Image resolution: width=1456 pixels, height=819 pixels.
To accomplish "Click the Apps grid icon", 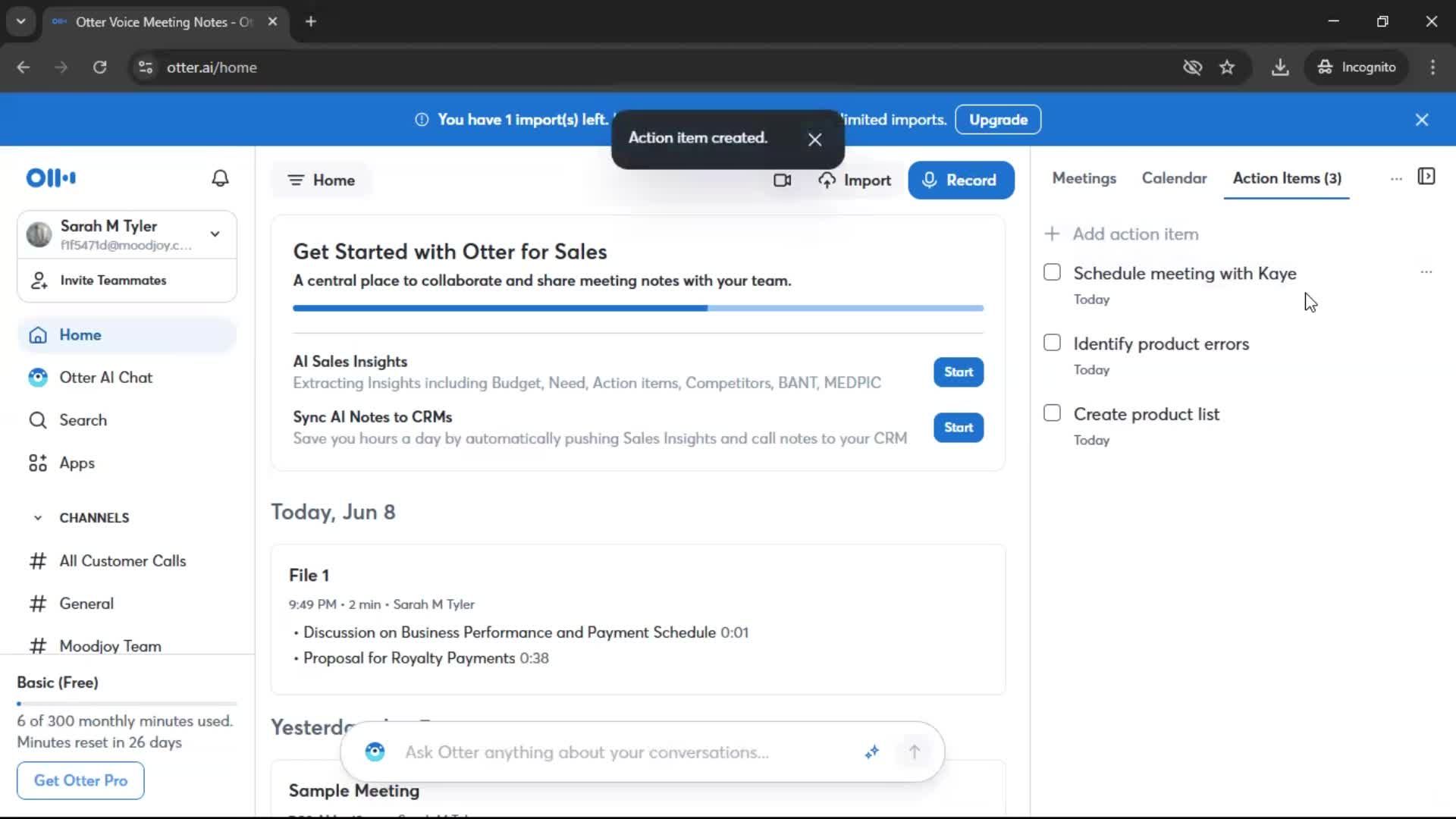I will (38, 463).
